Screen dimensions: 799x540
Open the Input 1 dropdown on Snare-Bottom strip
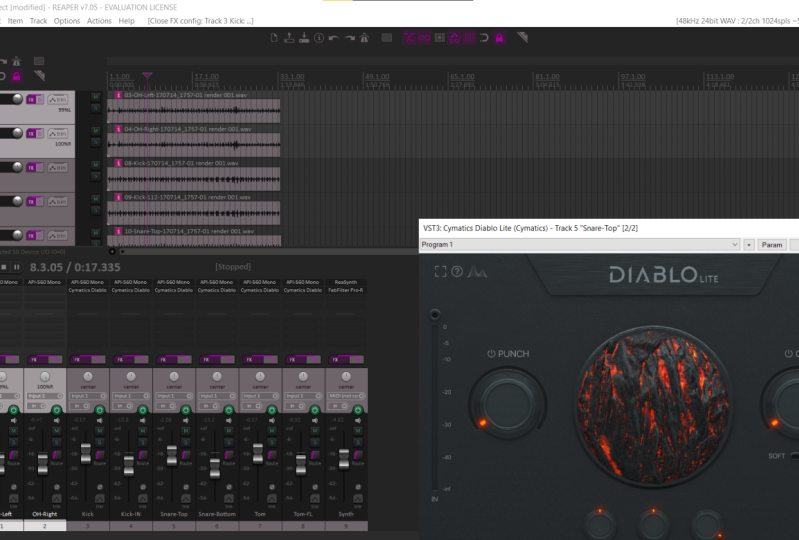pos(217,396)
